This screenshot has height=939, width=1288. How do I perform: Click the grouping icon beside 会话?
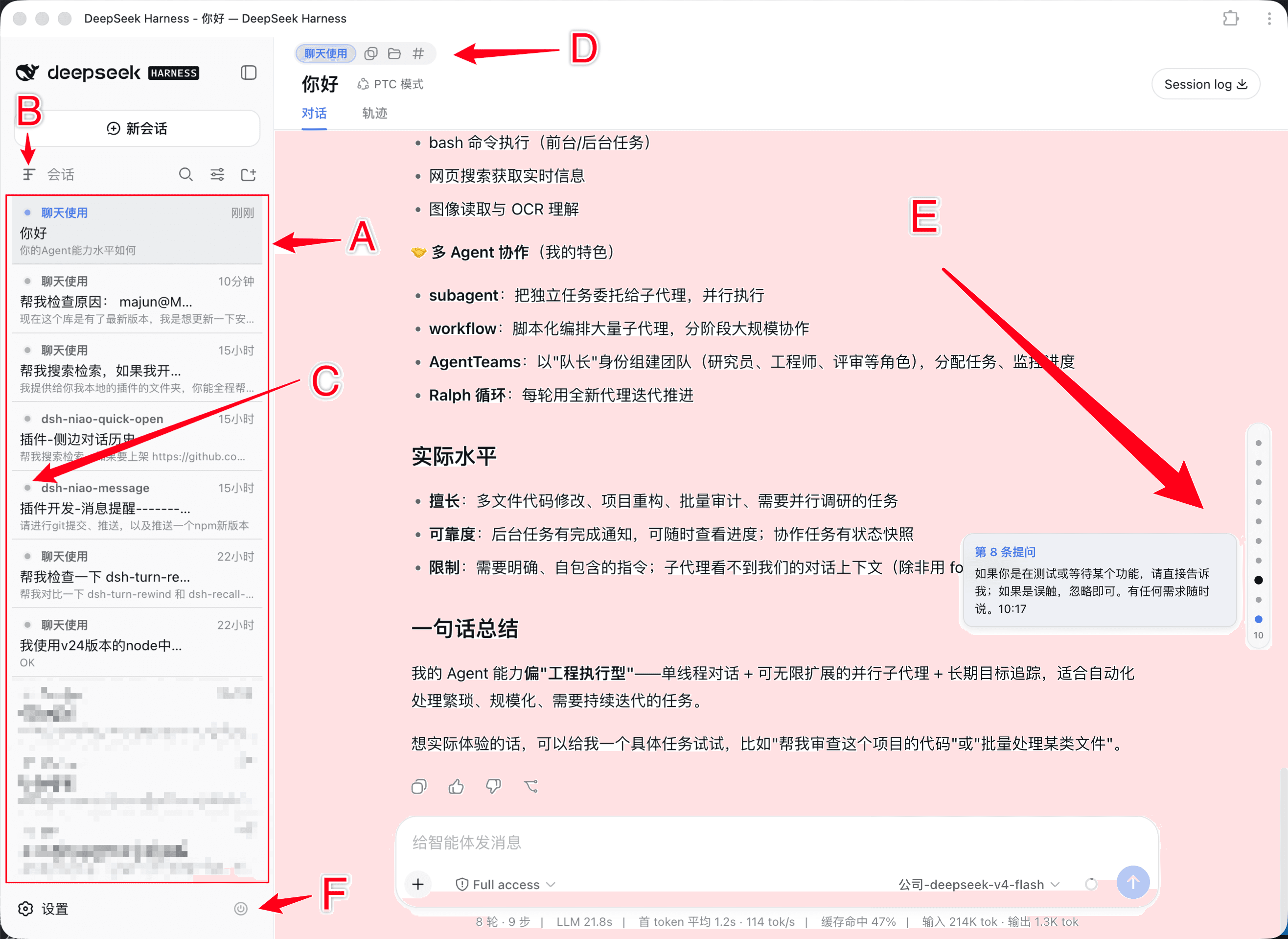[x=28, y=174]
